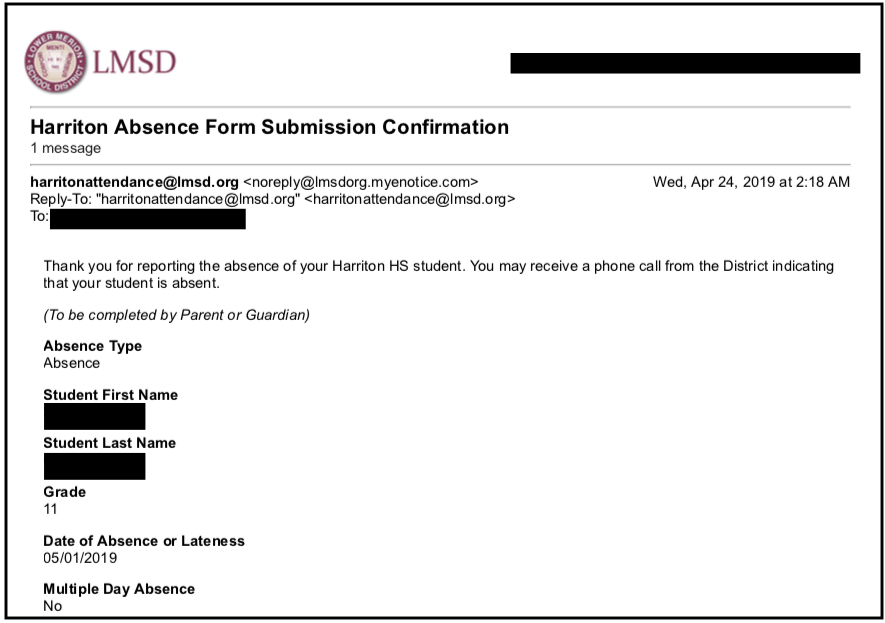Click the Absence Type label

pos(93,346)
